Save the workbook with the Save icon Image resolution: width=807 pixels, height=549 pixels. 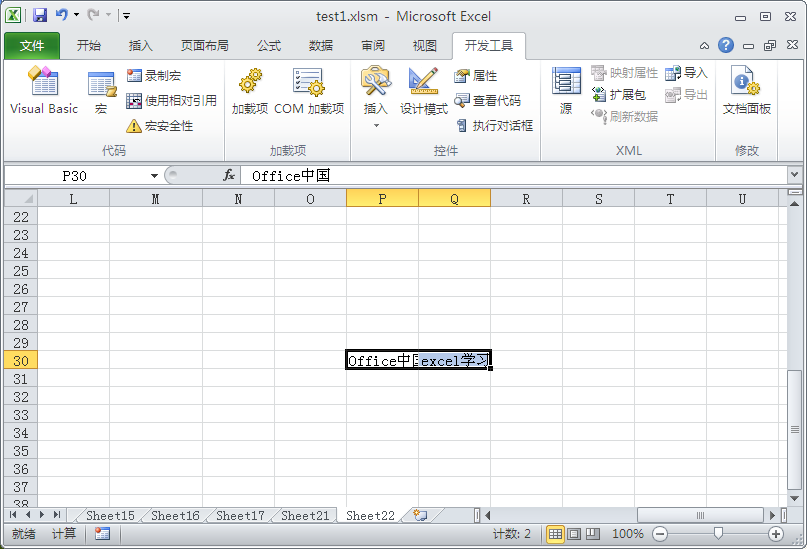coord(40,15)
